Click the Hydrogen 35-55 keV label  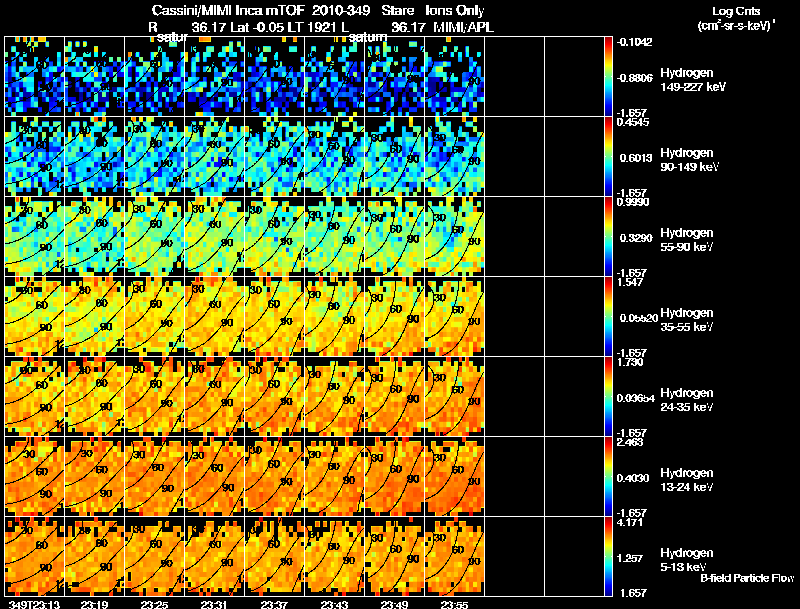687,320
